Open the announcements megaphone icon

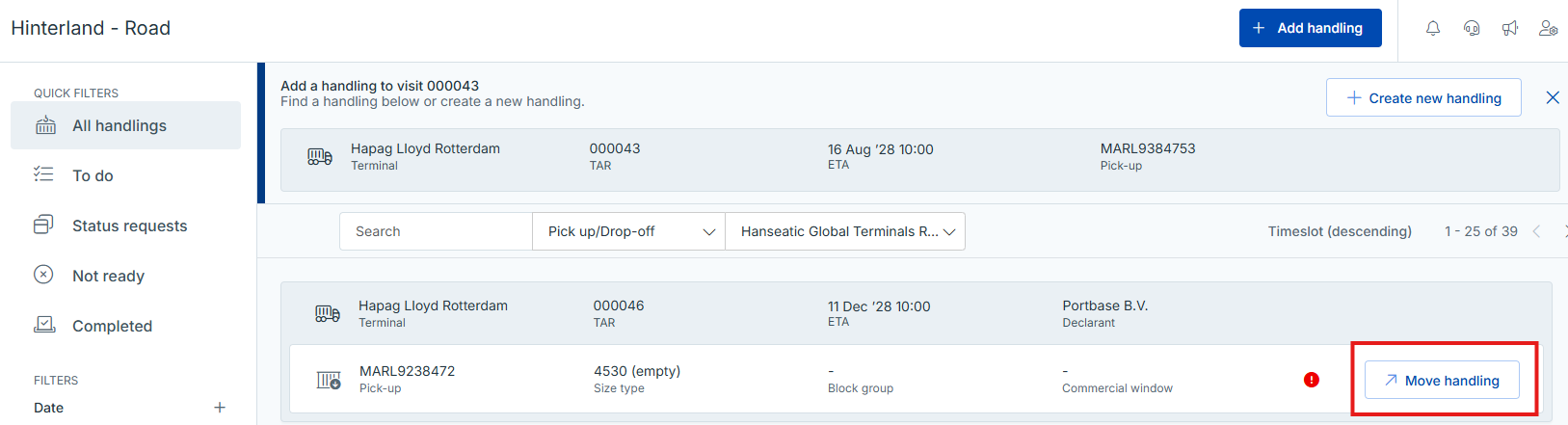pyautogui.click(x=1510, y=28)
